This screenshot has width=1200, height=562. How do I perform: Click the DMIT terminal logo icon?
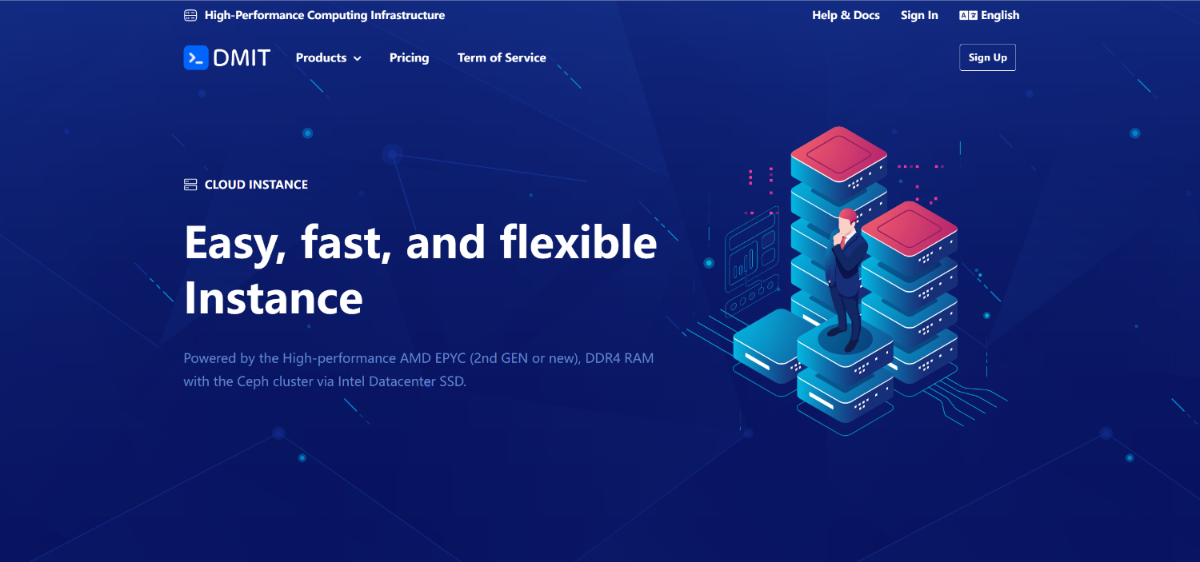(195, 57)
